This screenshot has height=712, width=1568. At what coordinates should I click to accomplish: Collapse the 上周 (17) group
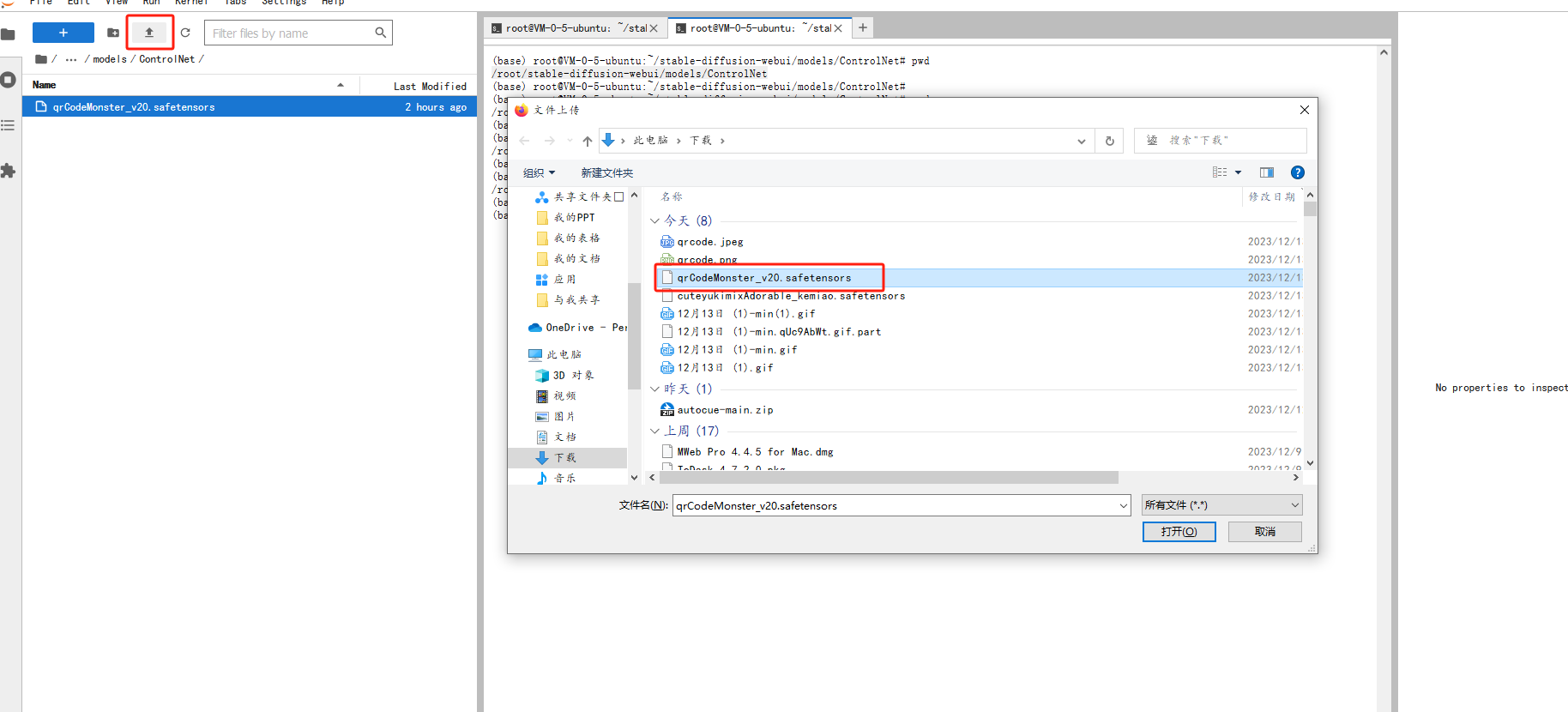coord(654,431)
